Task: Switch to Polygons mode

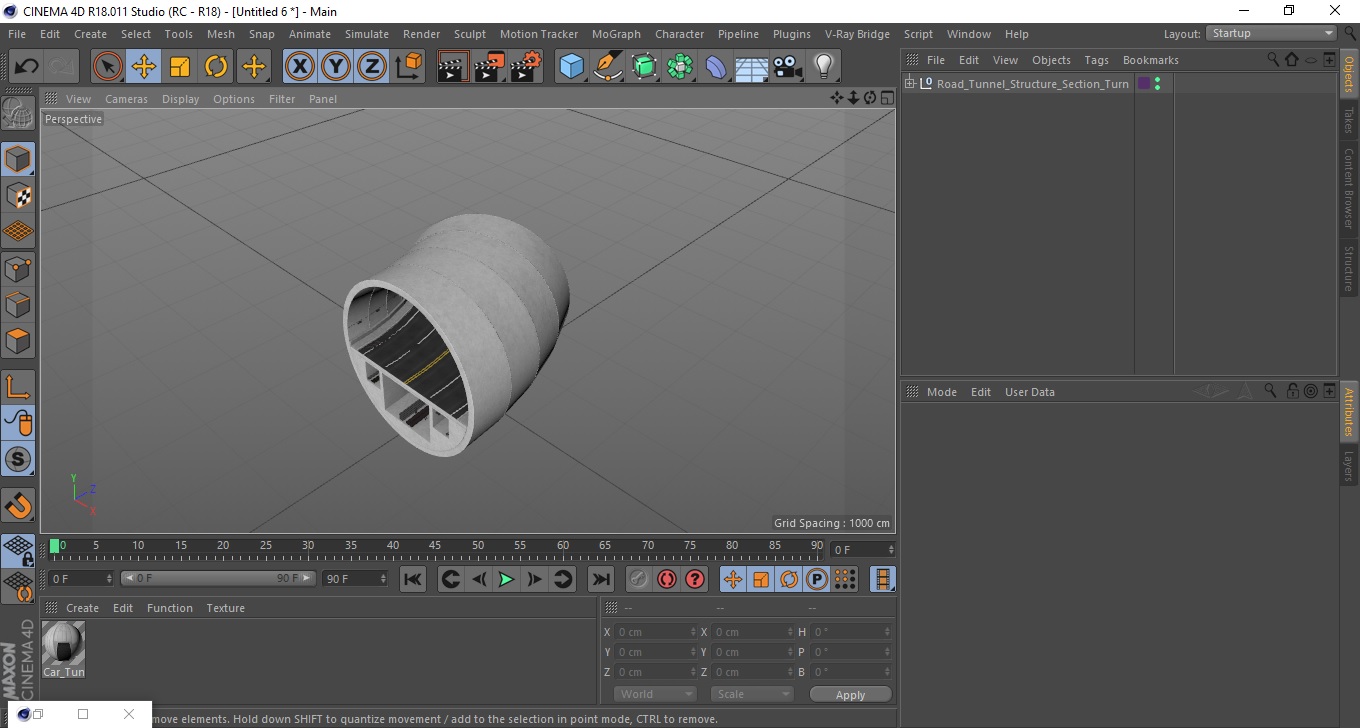Action: [18, 340]
